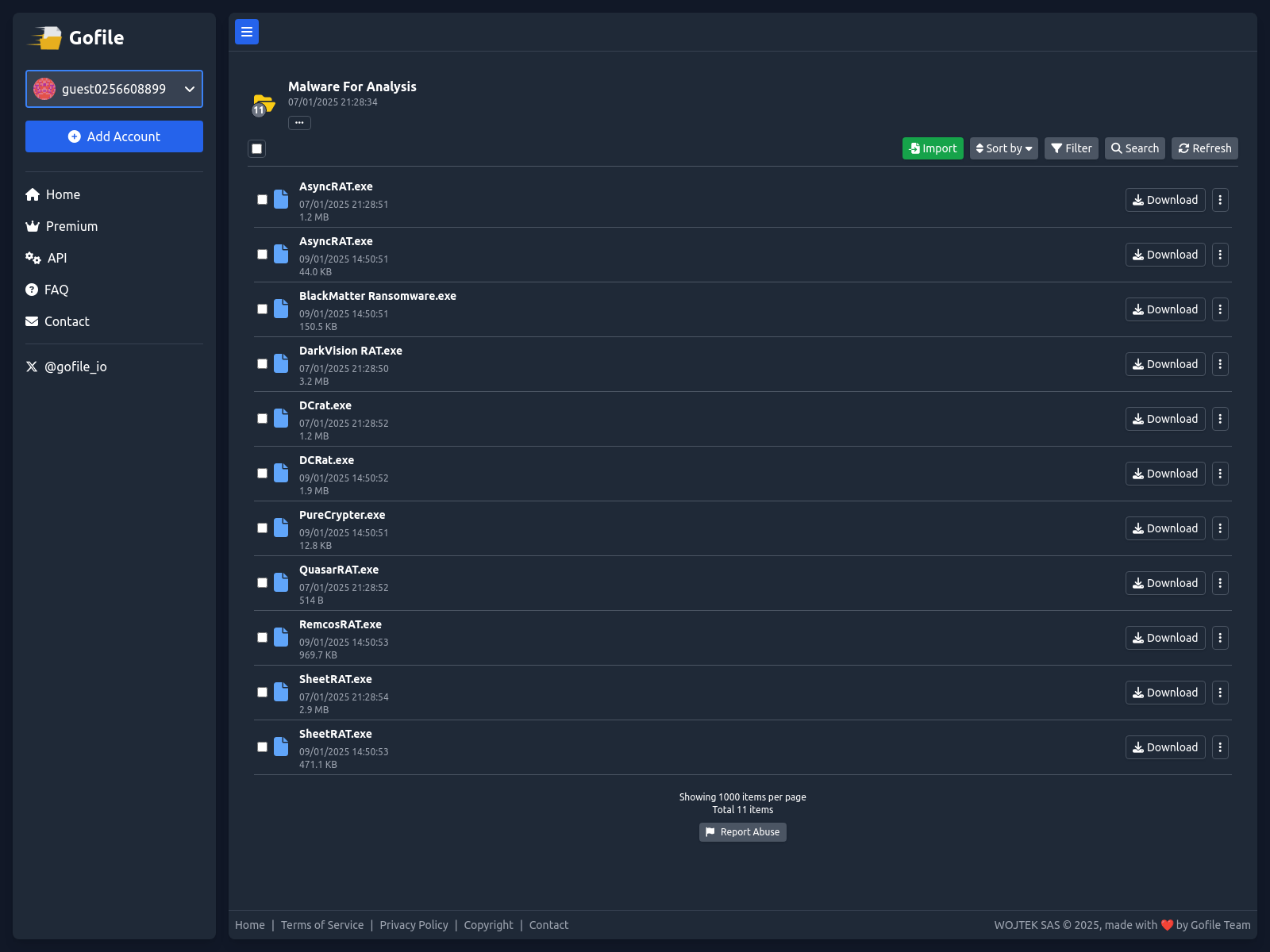
Task: Refresh the folder file list
Action: click(x=1205, y=148)
